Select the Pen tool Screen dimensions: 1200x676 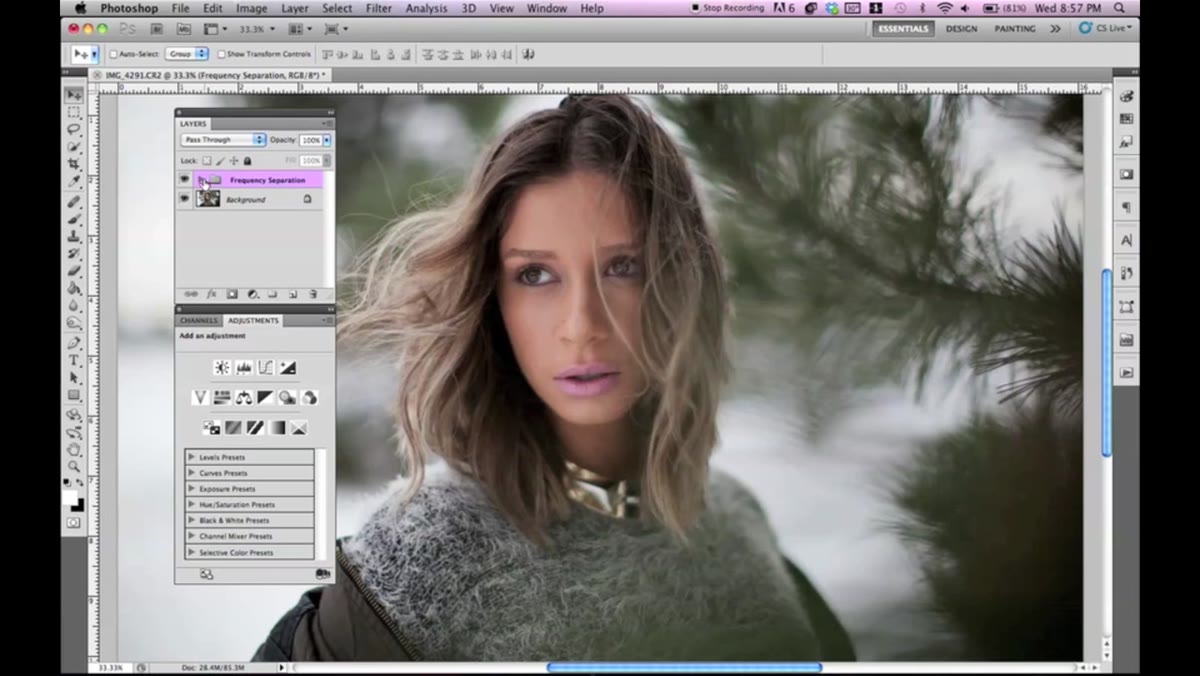point(74,342)
